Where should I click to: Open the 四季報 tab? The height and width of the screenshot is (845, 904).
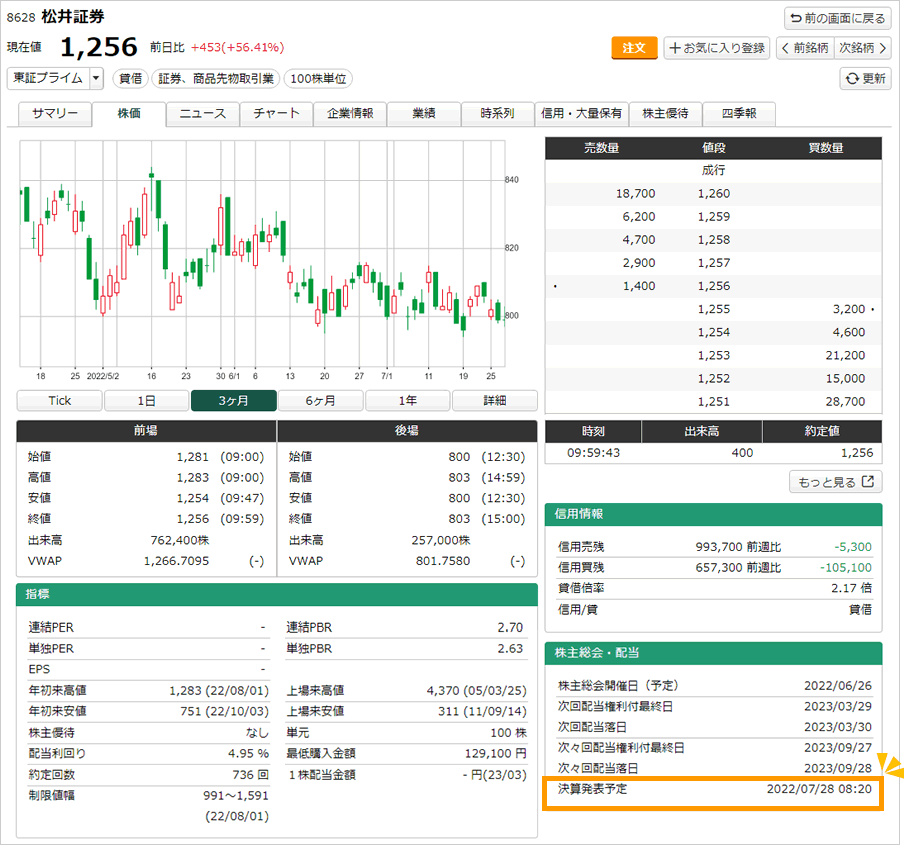point(739,114)
